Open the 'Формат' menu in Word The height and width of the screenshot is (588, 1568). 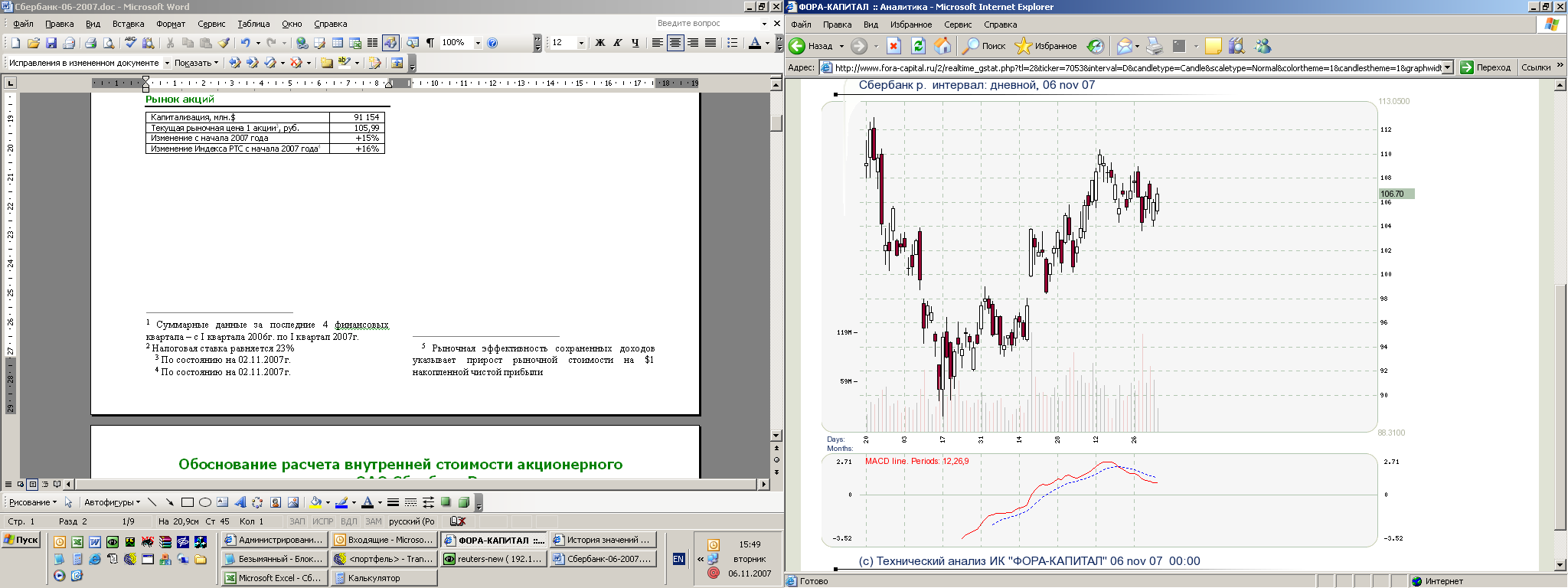171,24
